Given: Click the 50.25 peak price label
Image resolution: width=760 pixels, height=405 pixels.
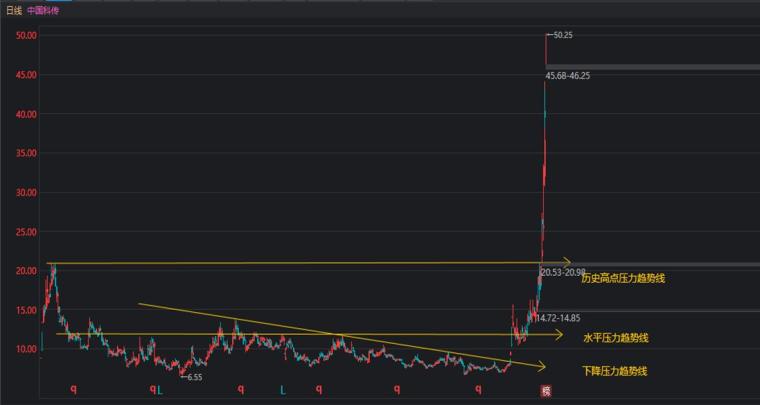Looking at the screenshot, I should tap(563, 35).
